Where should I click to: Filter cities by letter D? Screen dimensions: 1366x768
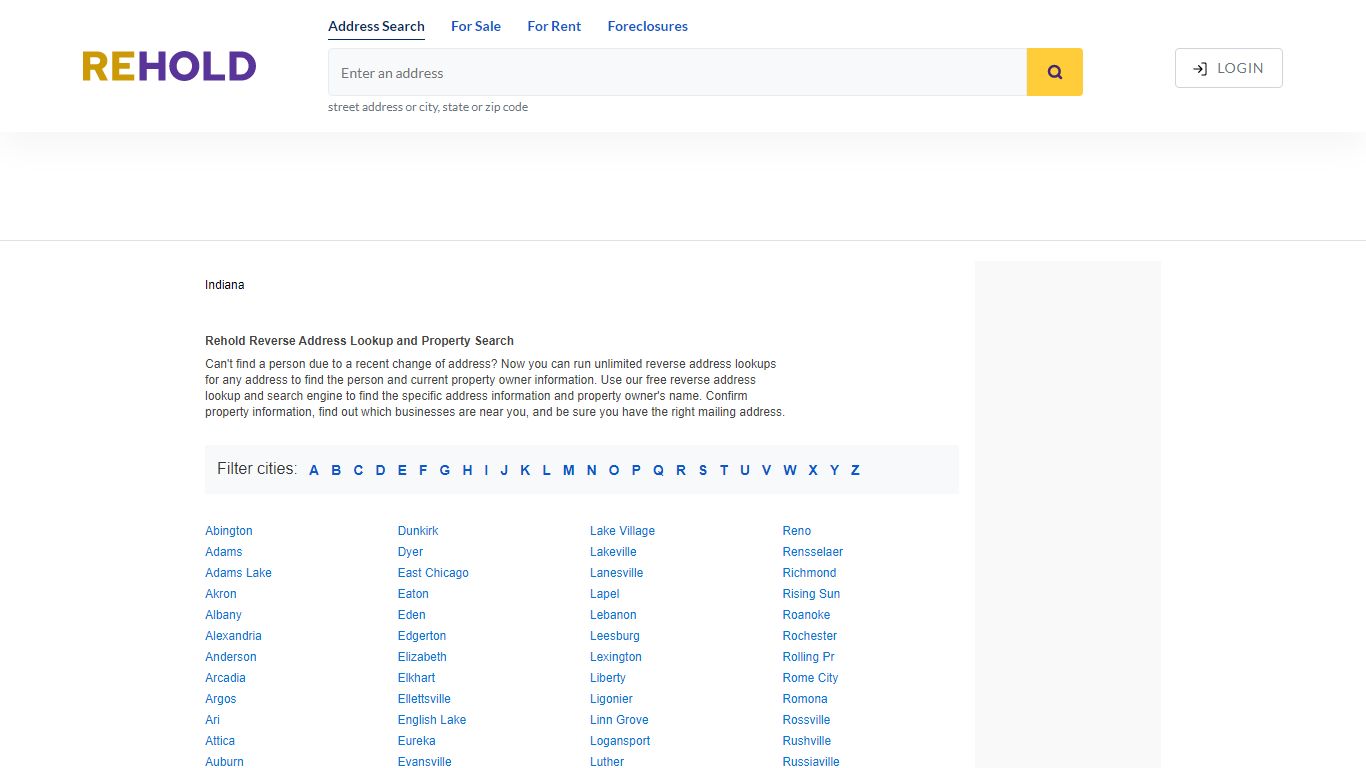(380, 470)
